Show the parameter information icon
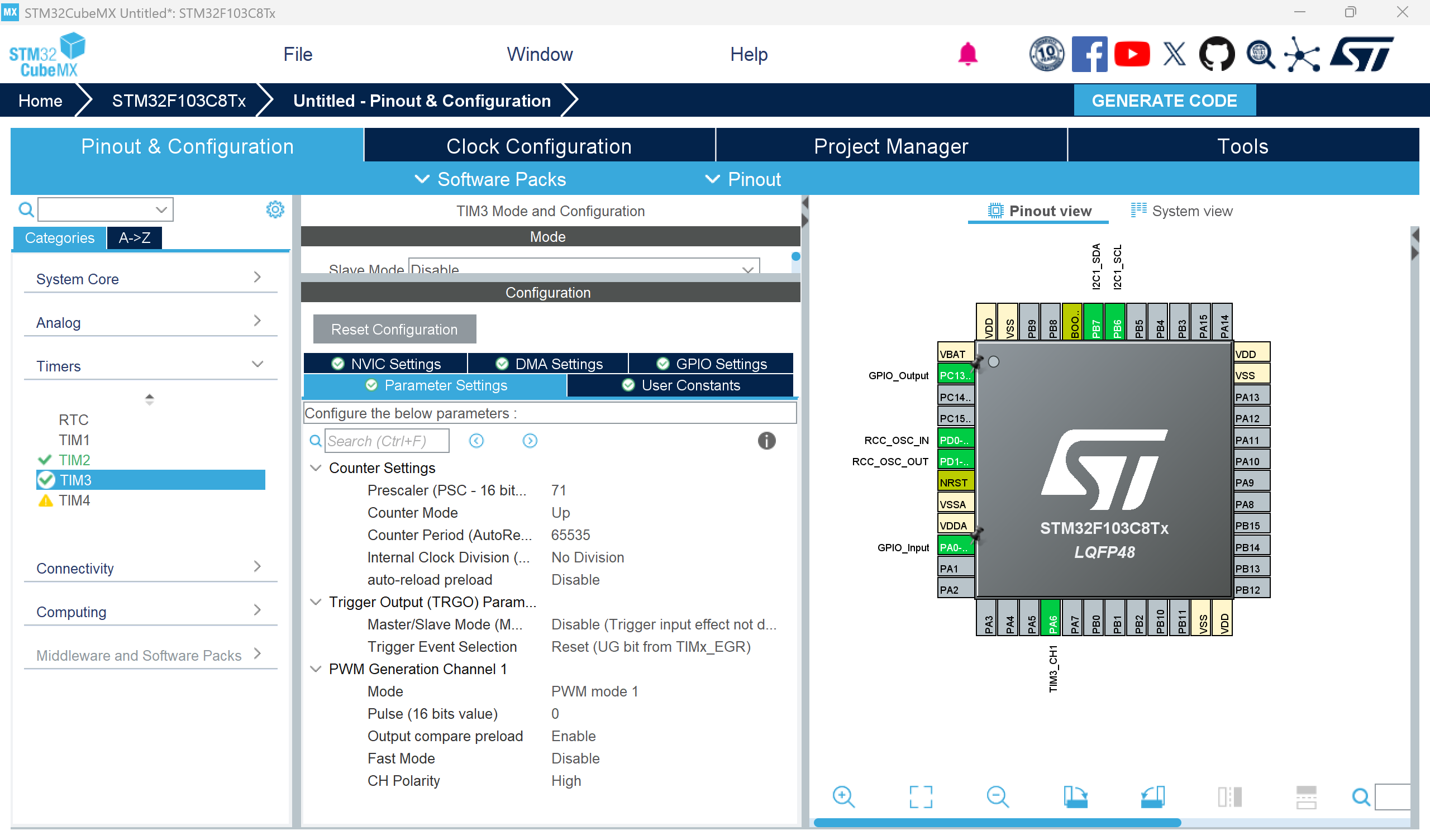1430x840 pixels. [766, 441]
